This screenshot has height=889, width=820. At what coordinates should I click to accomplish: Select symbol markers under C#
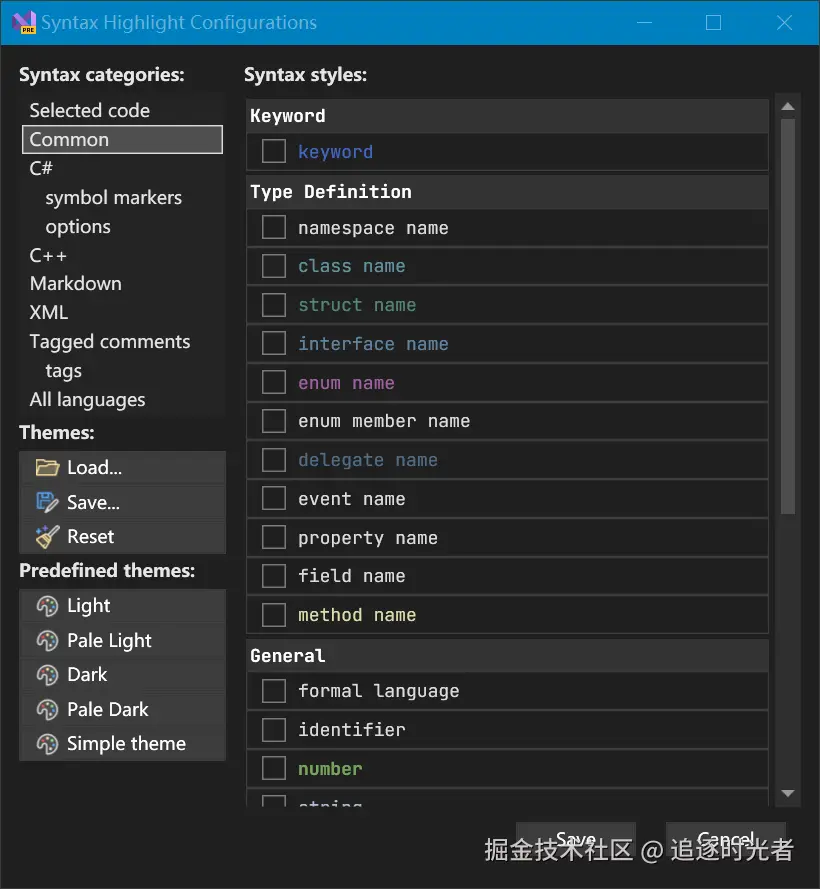click(x=113, y=198)
